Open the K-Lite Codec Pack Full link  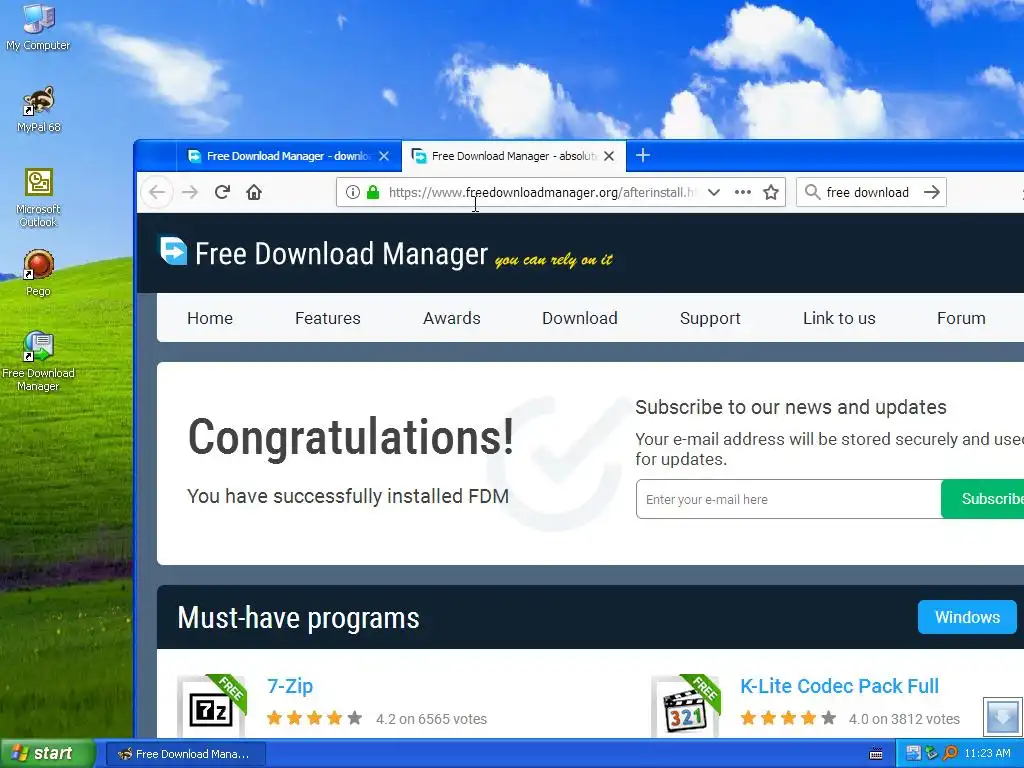pyautogui.click(x=839, y=686)
